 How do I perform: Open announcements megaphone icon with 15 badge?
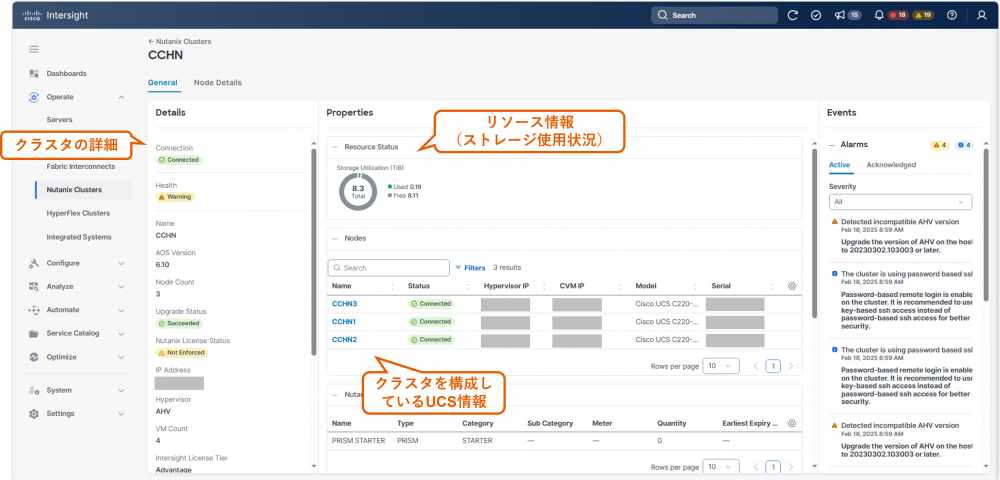[x=840, y=15]
